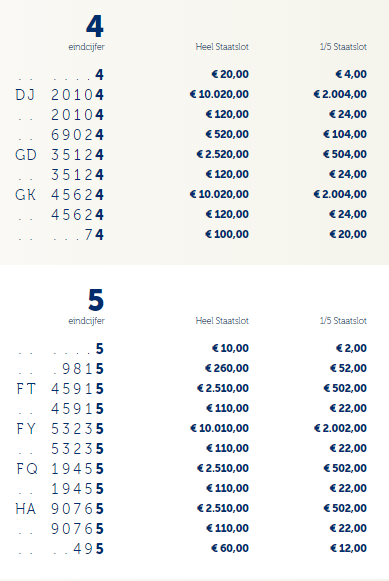The width and height of the screenshot is (389, 581).
Task: Select lot number FY 532355
Action: [60, 429]
